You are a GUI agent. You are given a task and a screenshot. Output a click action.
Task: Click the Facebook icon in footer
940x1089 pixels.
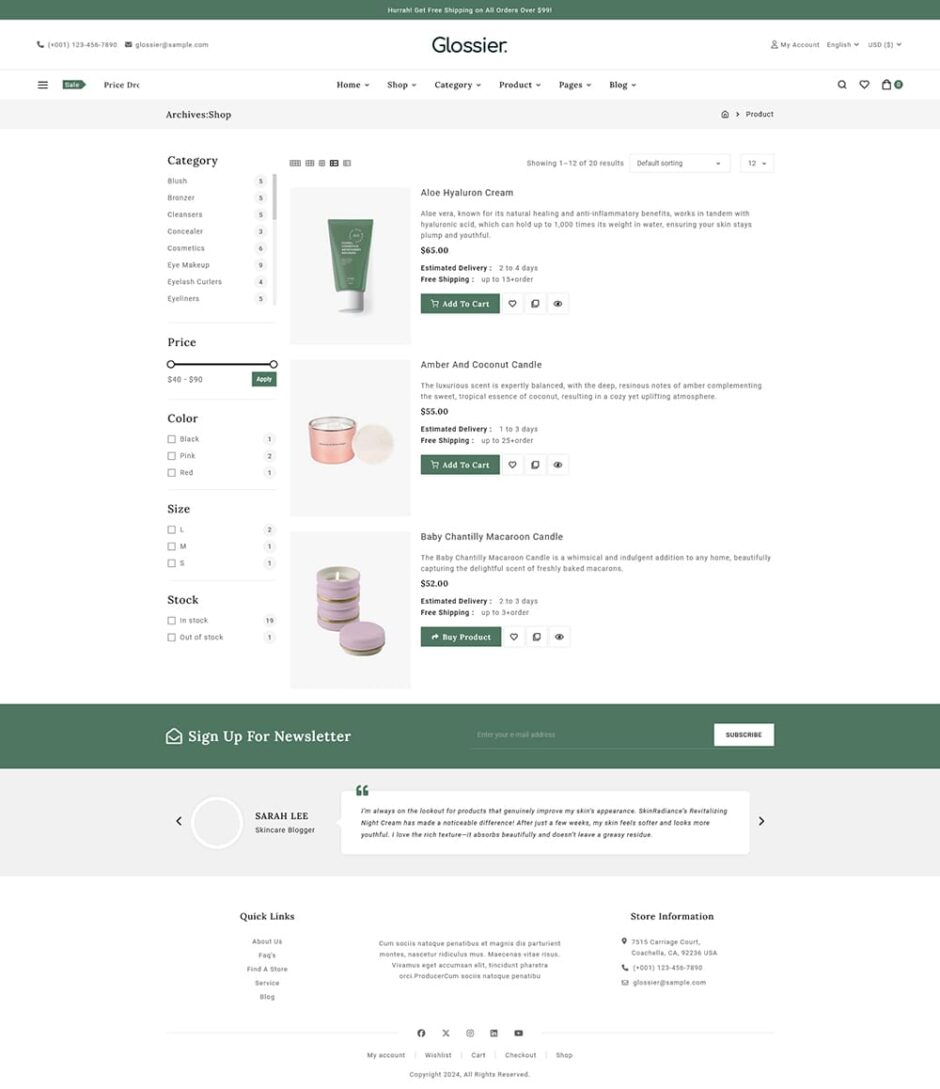pos(421,1033)
